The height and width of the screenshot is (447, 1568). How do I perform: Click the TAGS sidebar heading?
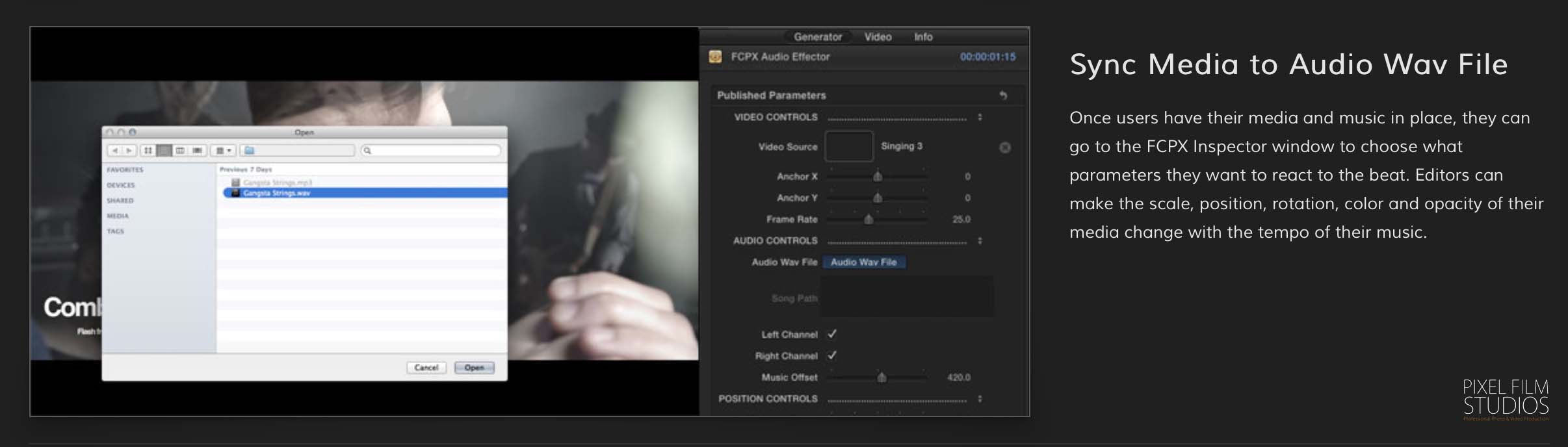pyautogui.click(x=115, y=231)
